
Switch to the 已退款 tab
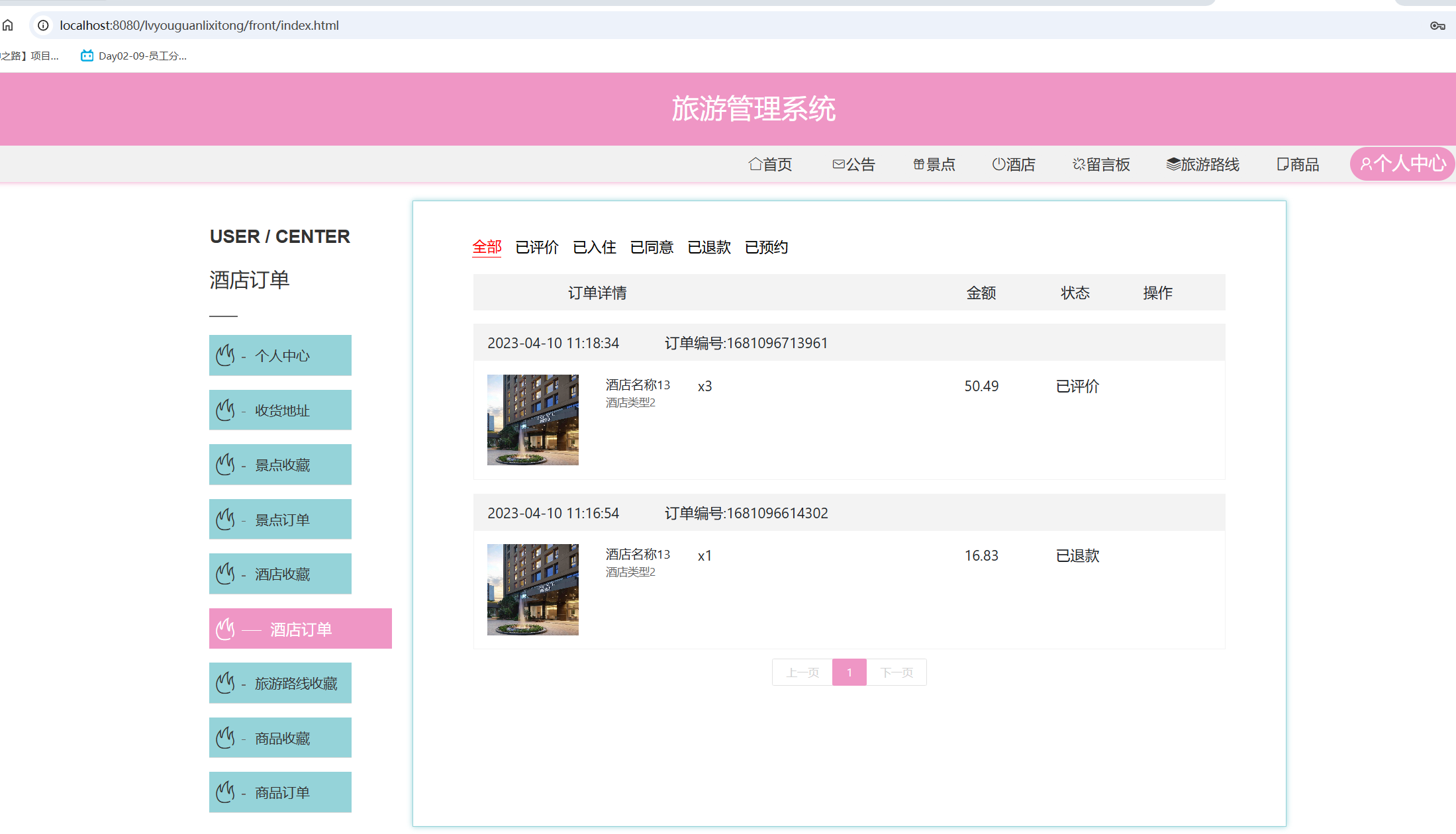[709, 247]
